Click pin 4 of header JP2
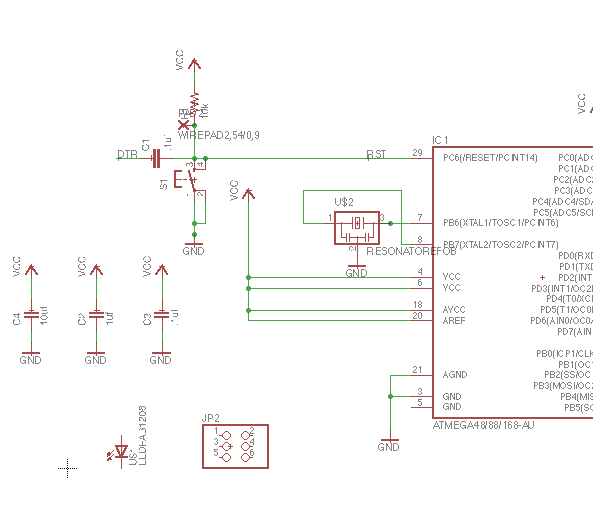The image size is (593, 532). point(245,447)
